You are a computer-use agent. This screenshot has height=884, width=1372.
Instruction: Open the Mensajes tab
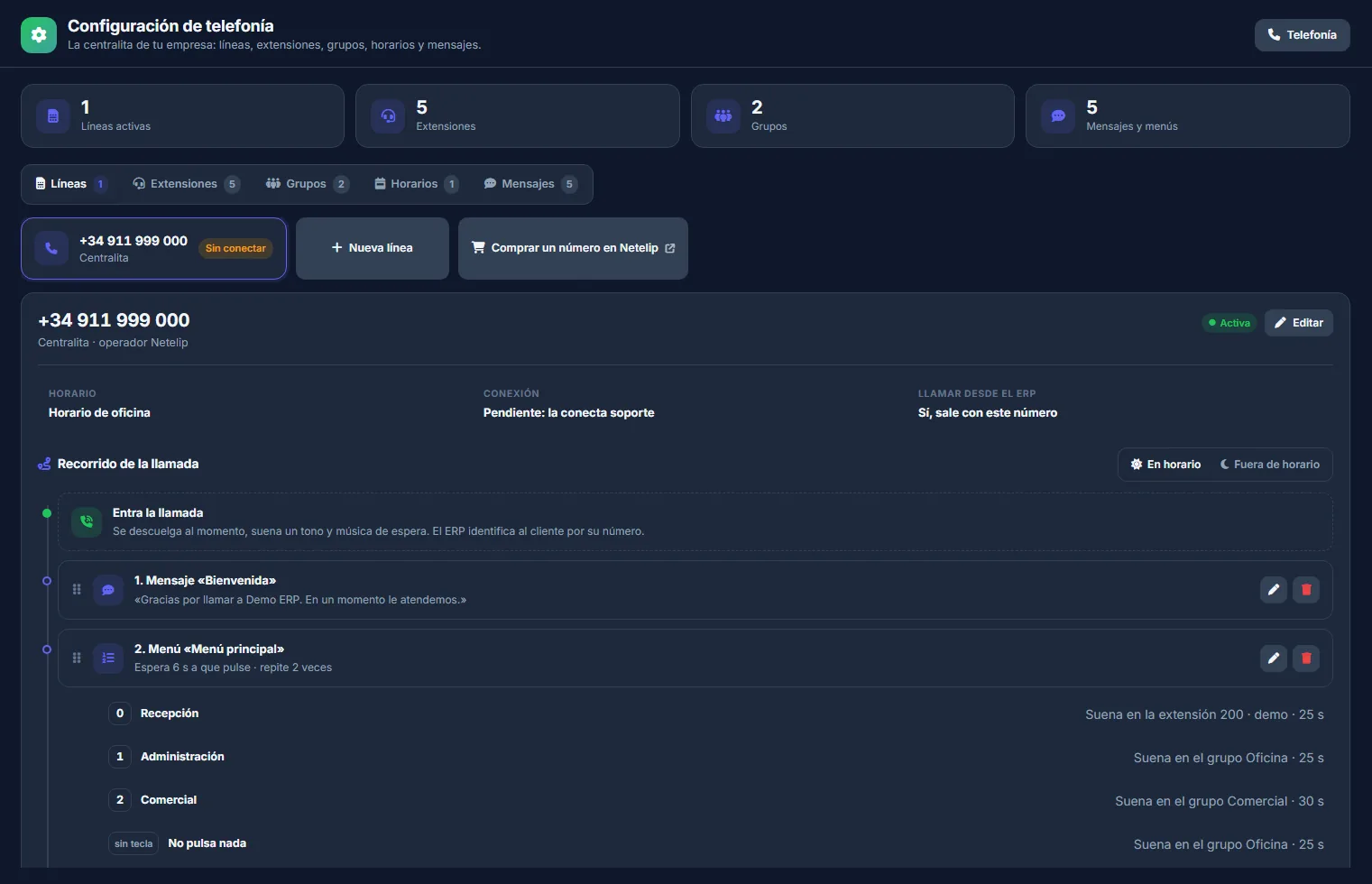[x=529, y=184]
